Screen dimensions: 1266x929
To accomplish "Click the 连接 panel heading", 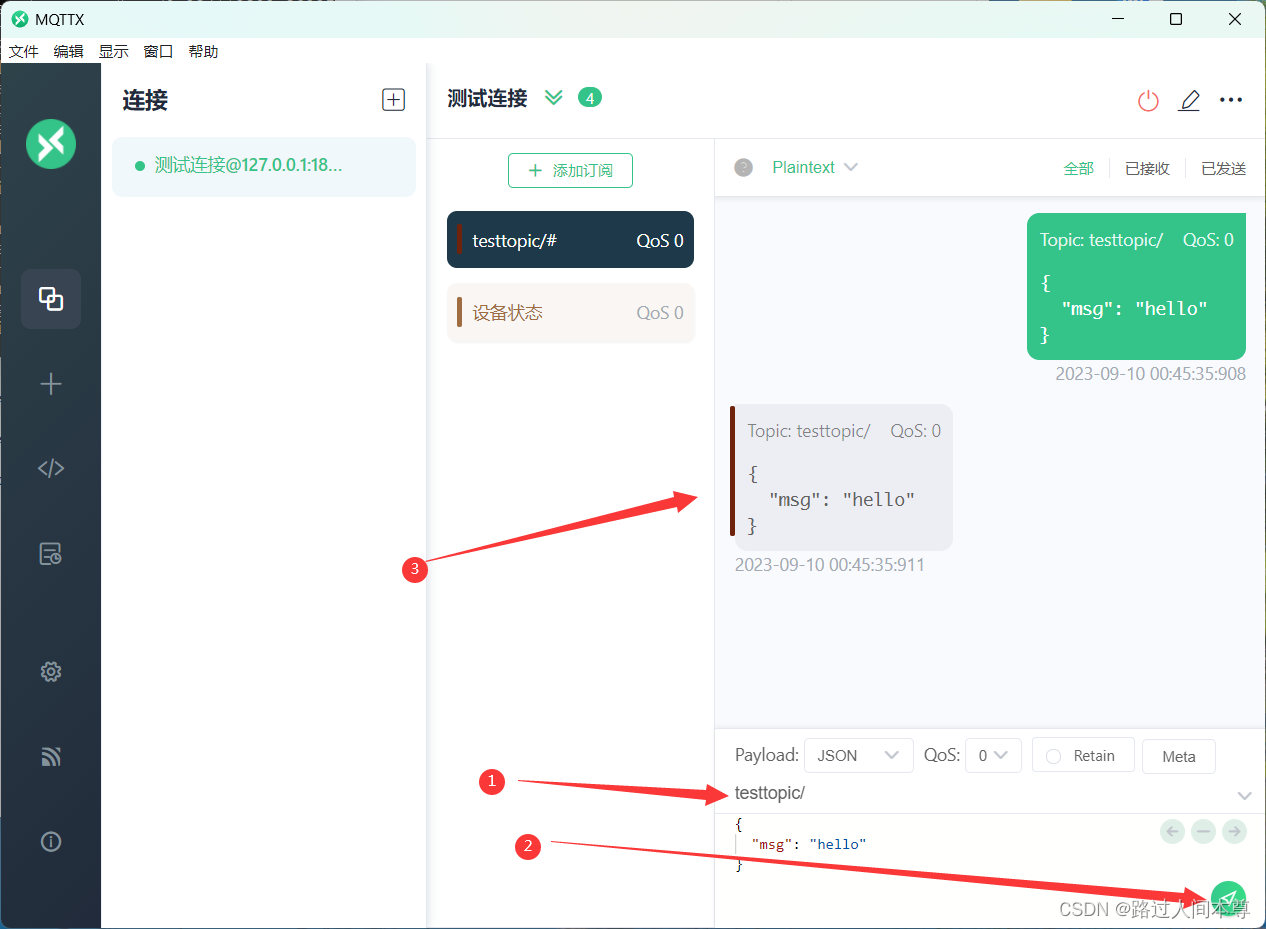I will (x=145, y=100).
